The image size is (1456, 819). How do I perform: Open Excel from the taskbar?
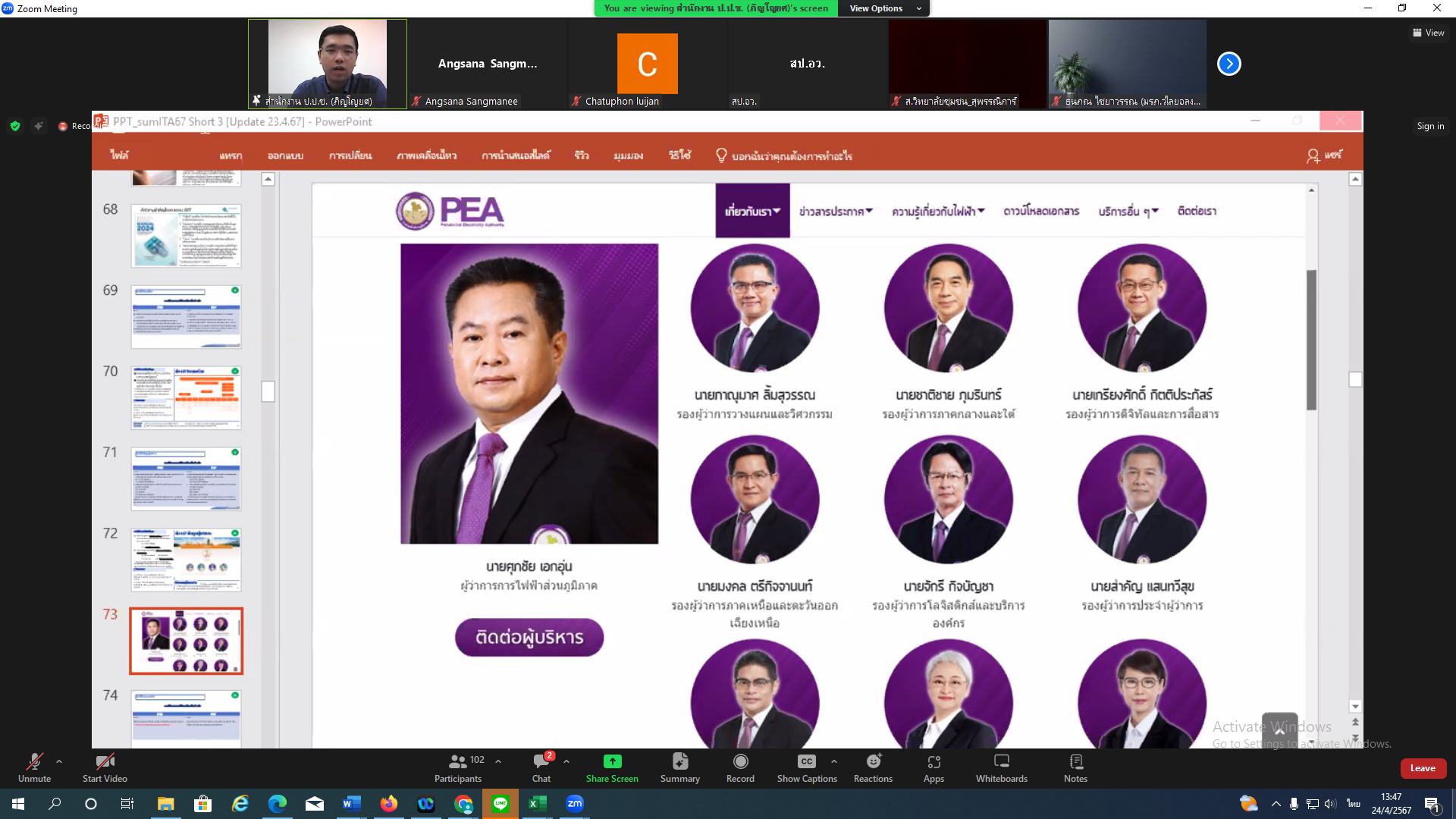coord(537,804)
